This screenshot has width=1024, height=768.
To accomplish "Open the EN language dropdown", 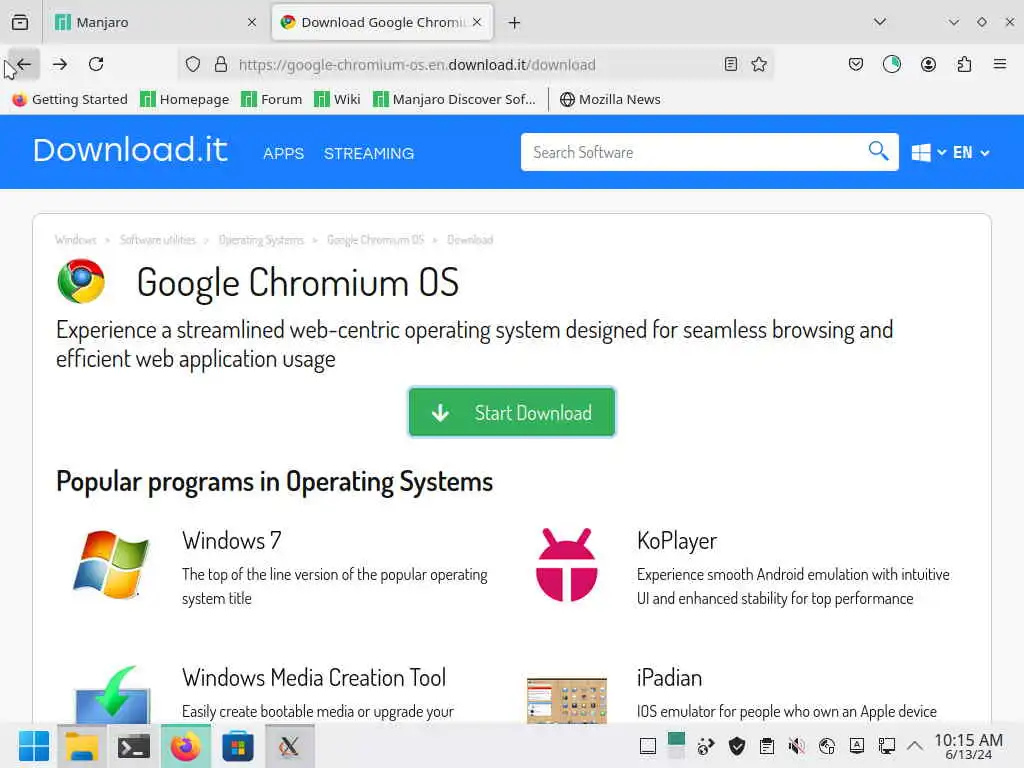I will coord(971,153).
